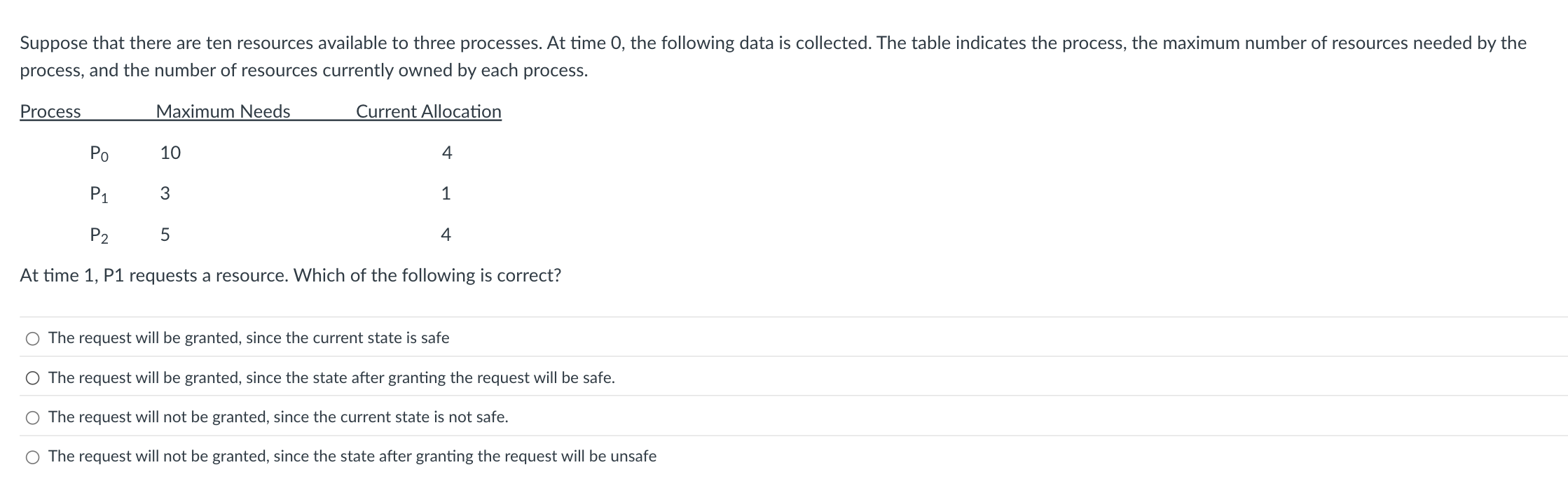This screenshot has width=1568, height=479.
Task: Click P0's current allocation value of 4
Action: (x=446, y=153)
